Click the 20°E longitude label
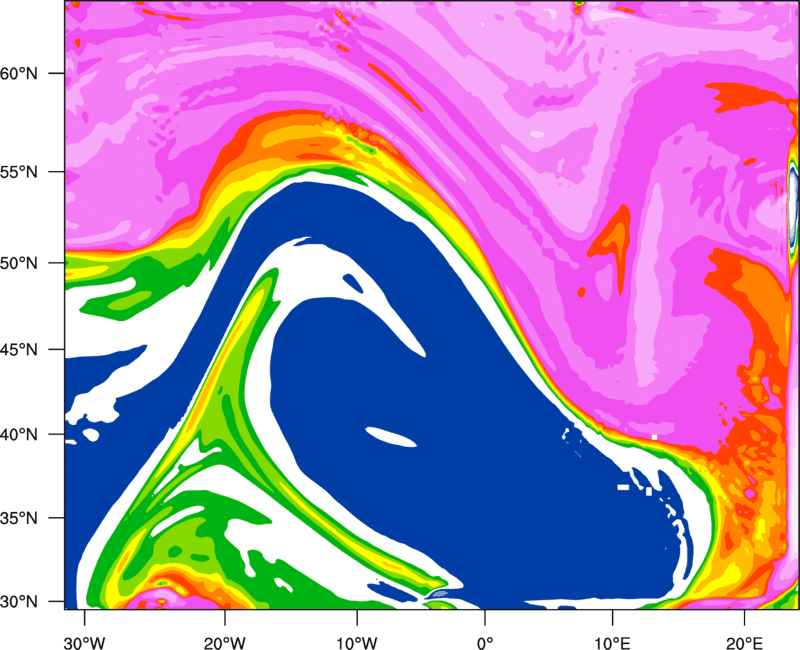The image size is (800, 650). [744, 643]
